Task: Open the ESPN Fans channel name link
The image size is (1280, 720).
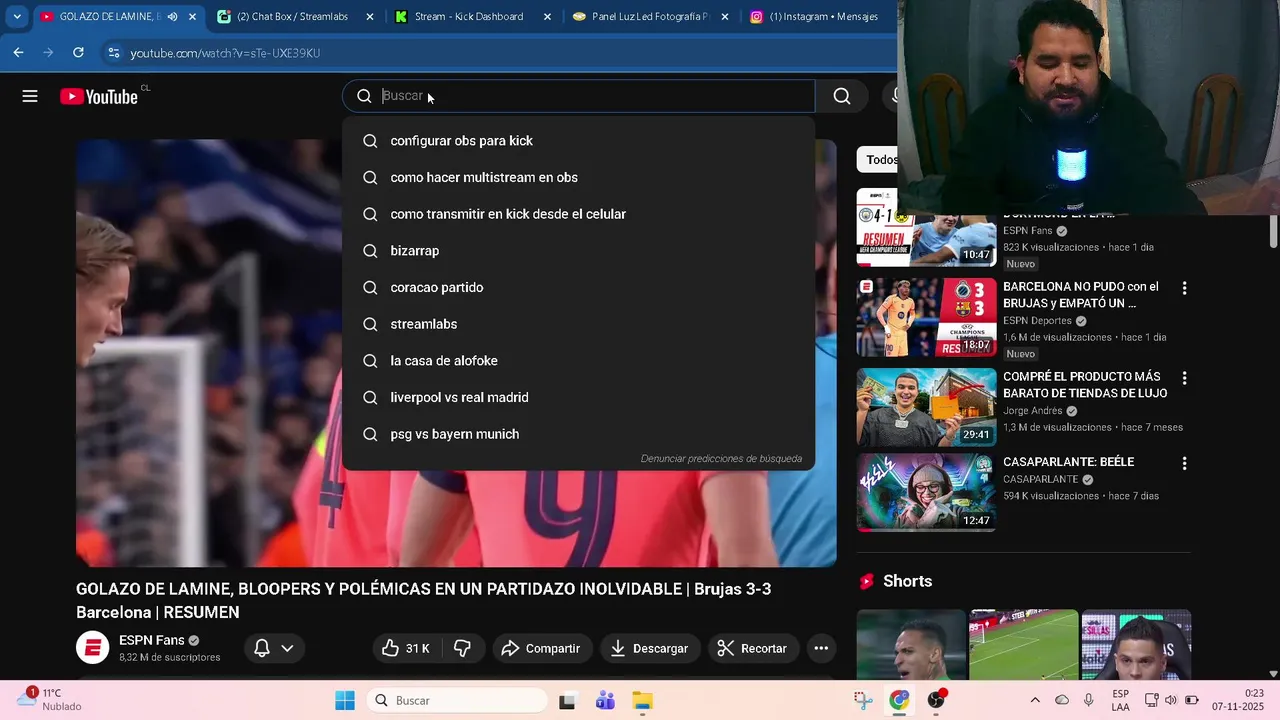Action: coord(151,640)
